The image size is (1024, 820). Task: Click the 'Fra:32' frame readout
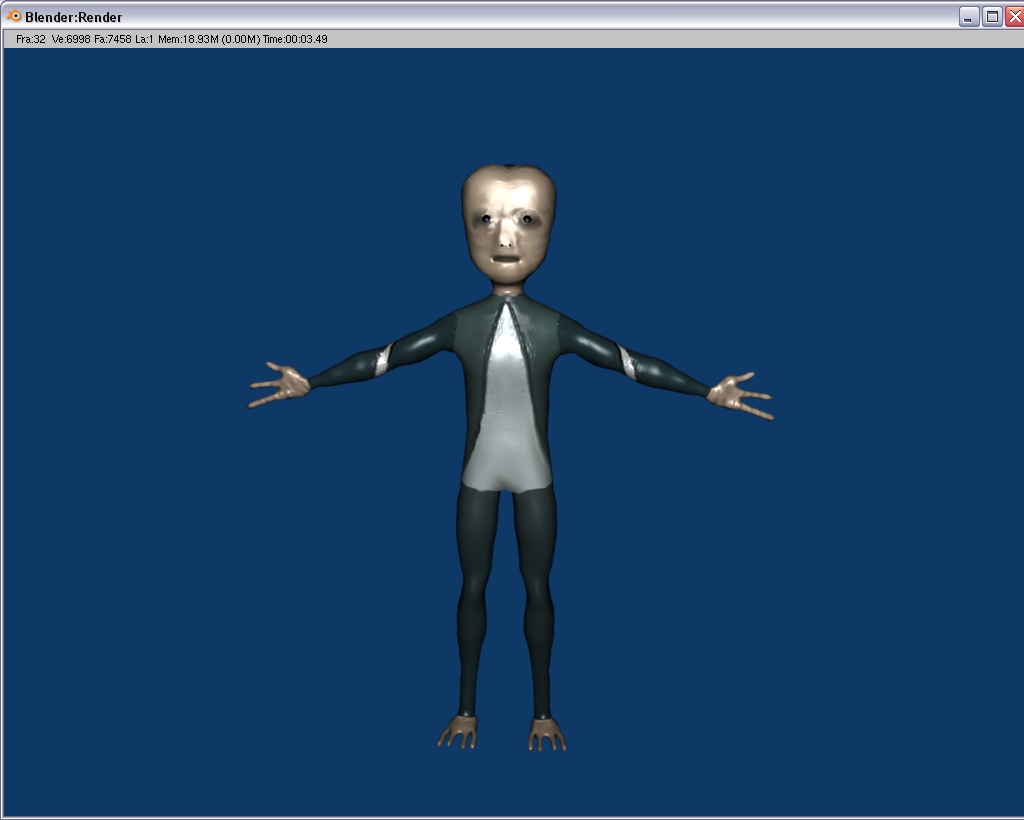pyautogui.click(x=31, y=39)
